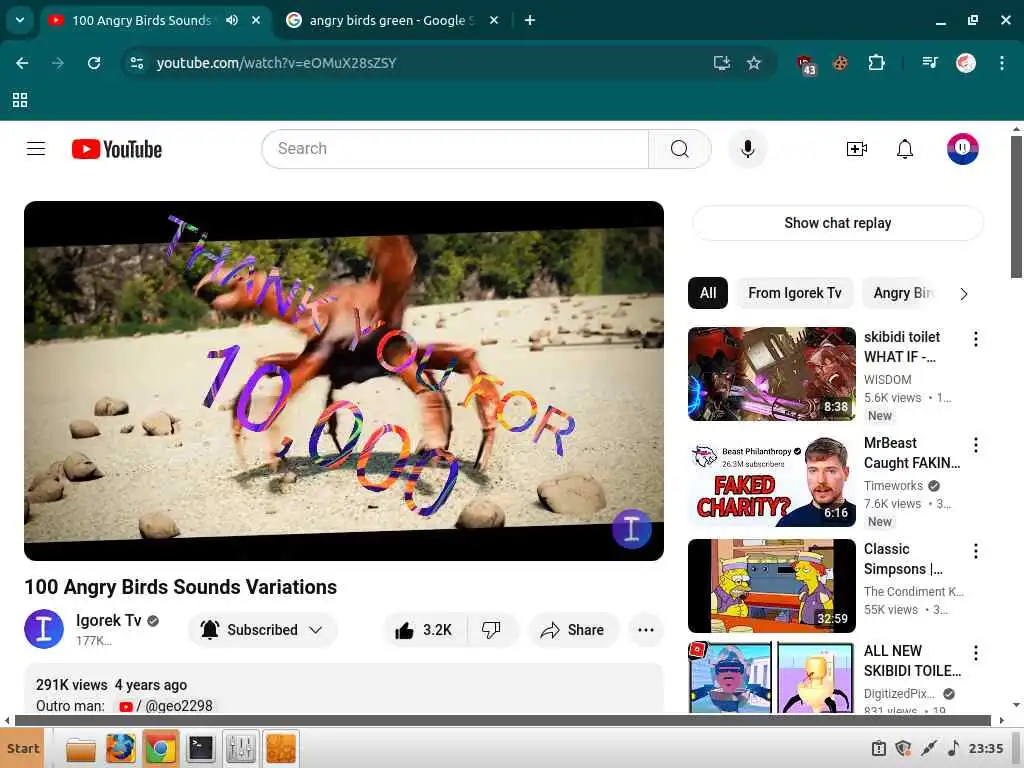Go to the YouTube home logo
This screenshot has width=1024, height=768.
[x=117, y=149]
